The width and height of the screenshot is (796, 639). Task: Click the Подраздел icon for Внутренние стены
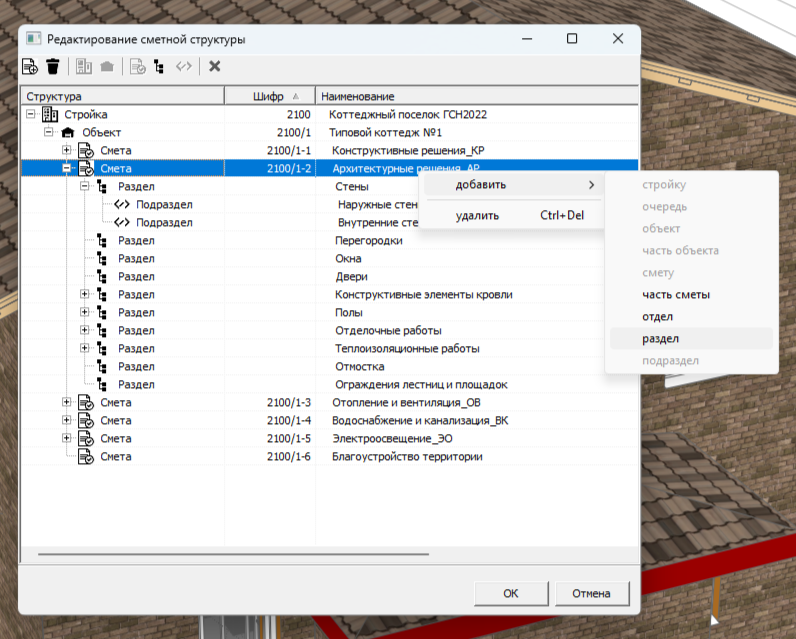122,222
